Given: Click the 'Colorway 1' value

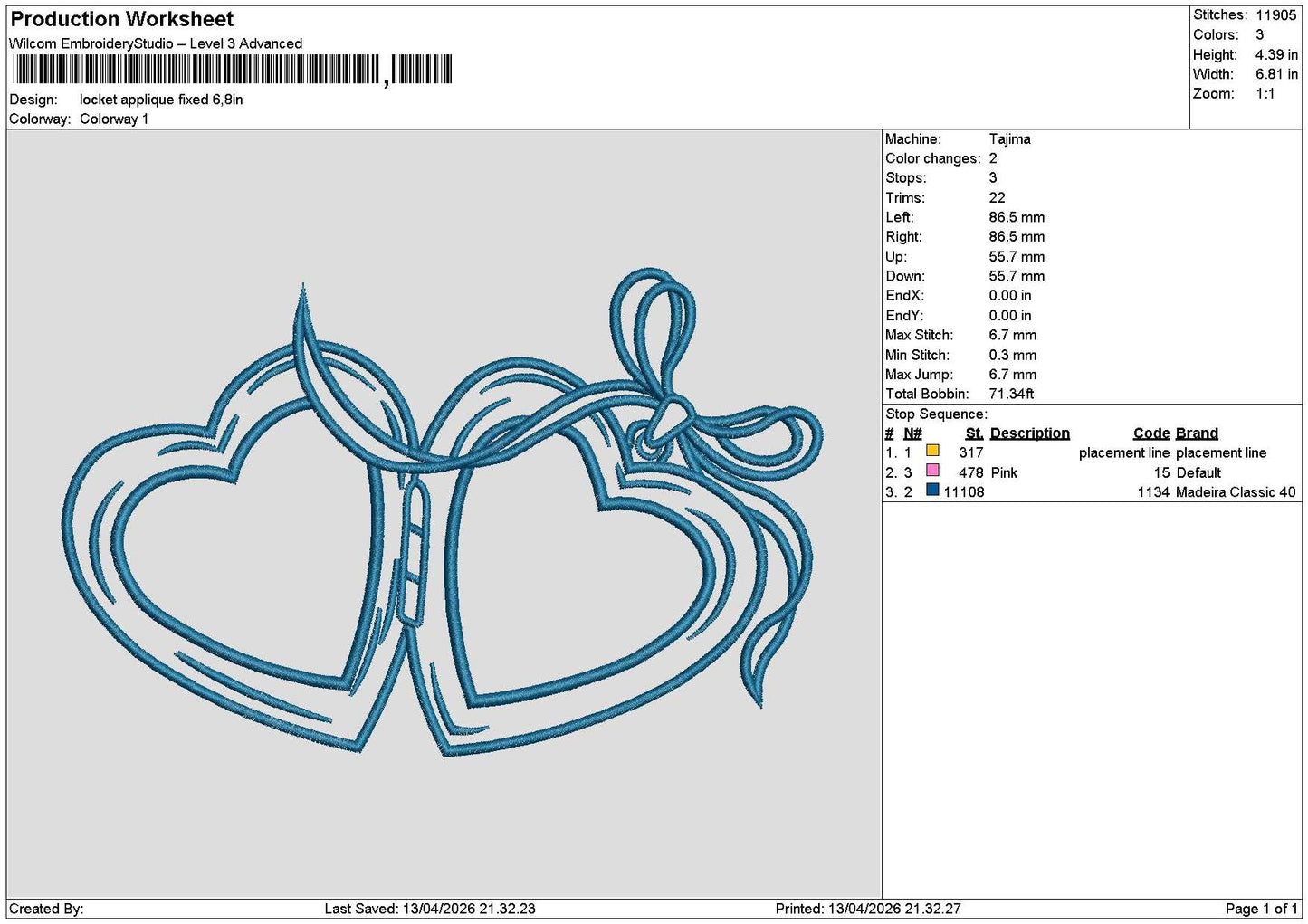Looking at the screenshot, I should [114, 119].
